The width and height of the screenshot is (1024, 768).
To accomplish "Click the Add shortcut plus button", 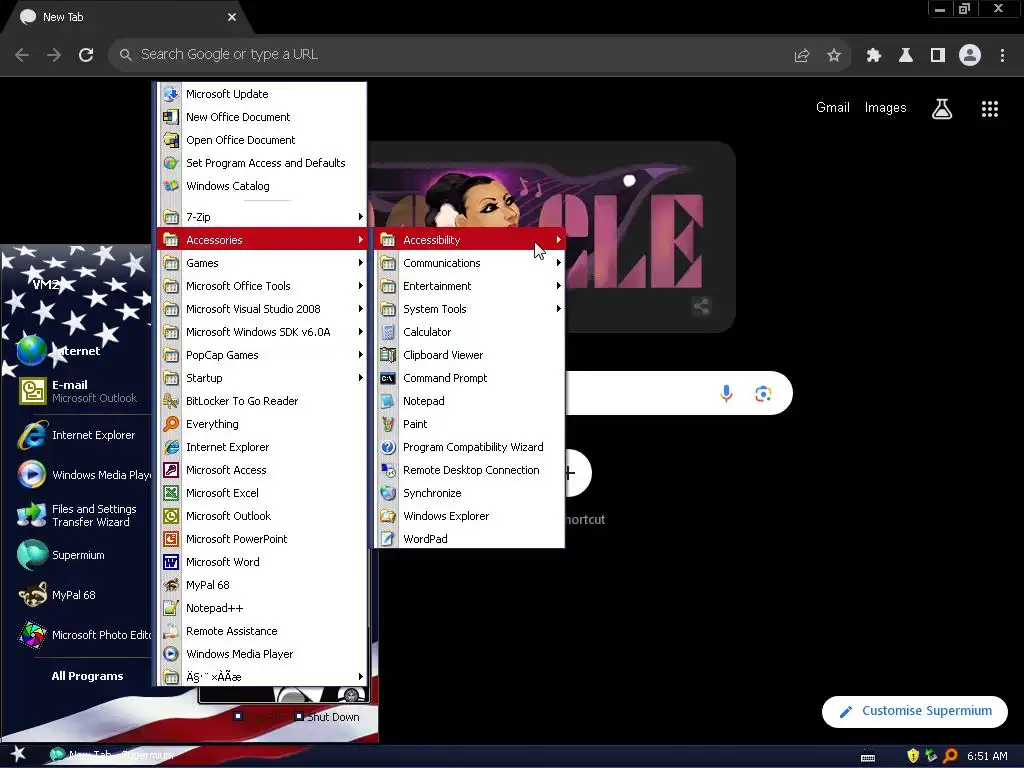I will click(570, 473).
